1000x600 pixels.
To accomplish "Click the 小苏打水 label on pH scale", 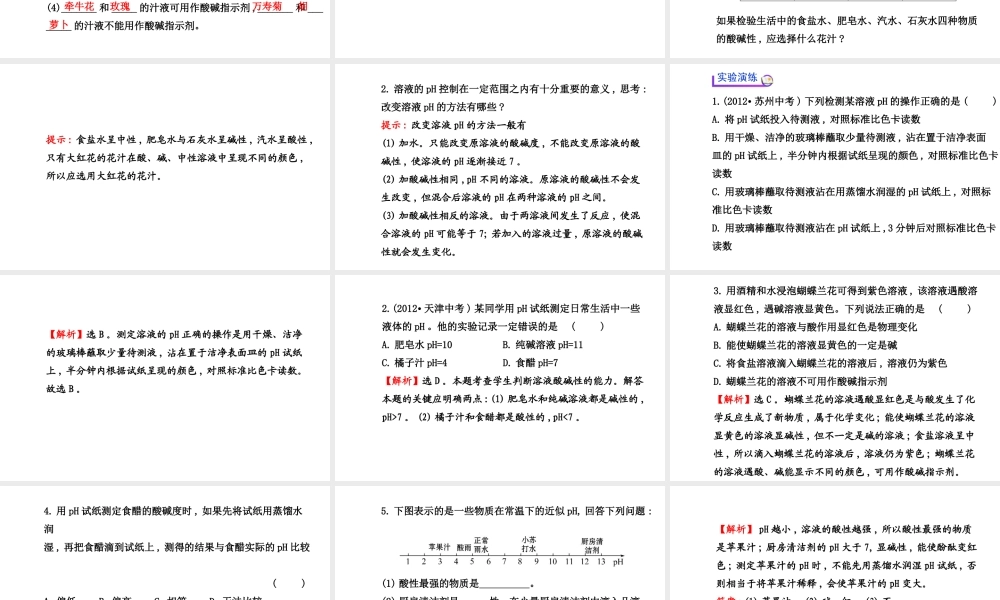I will coord(529,544).
